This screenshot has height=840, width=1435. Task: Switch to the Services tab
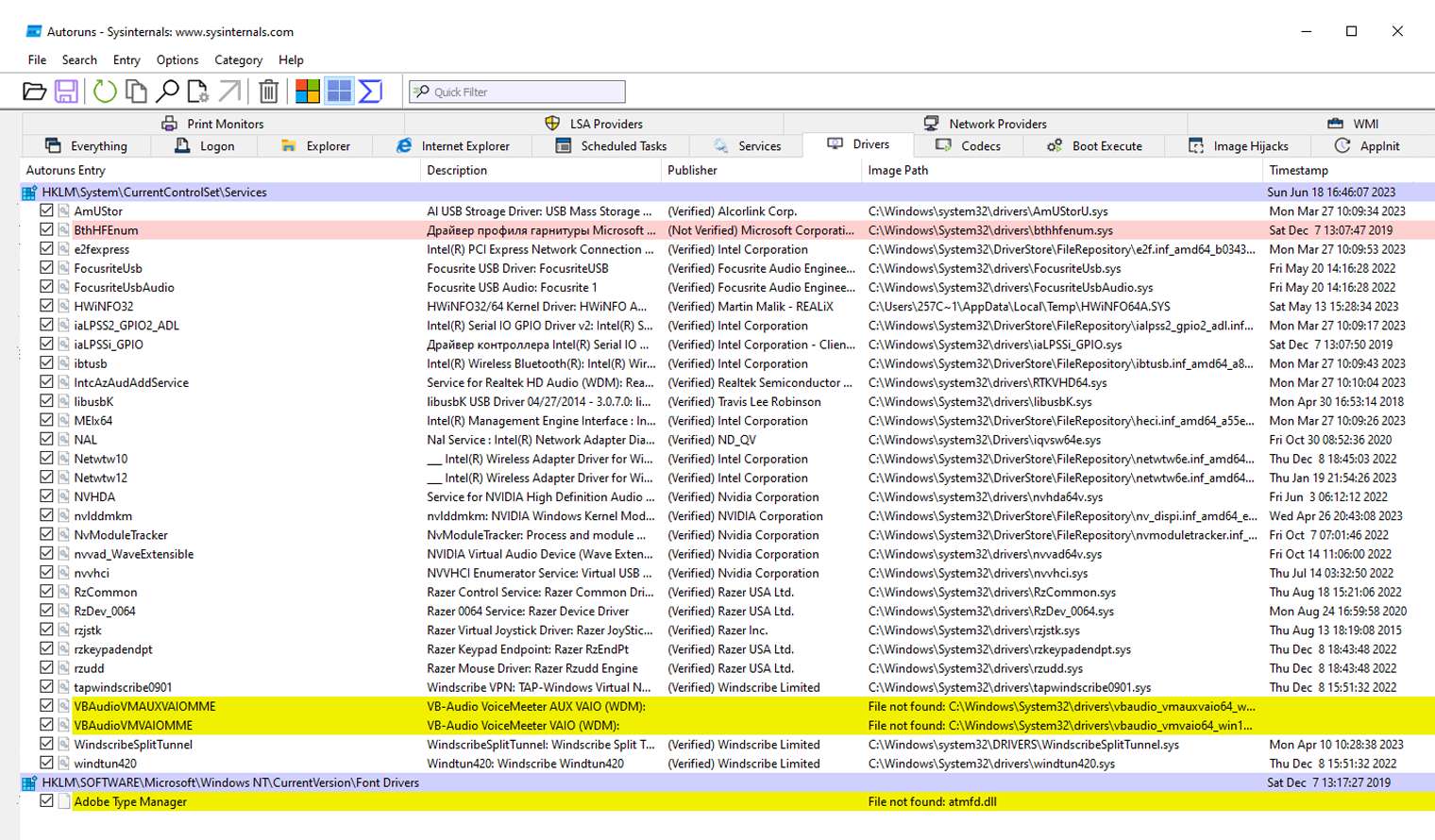(746, 146)
